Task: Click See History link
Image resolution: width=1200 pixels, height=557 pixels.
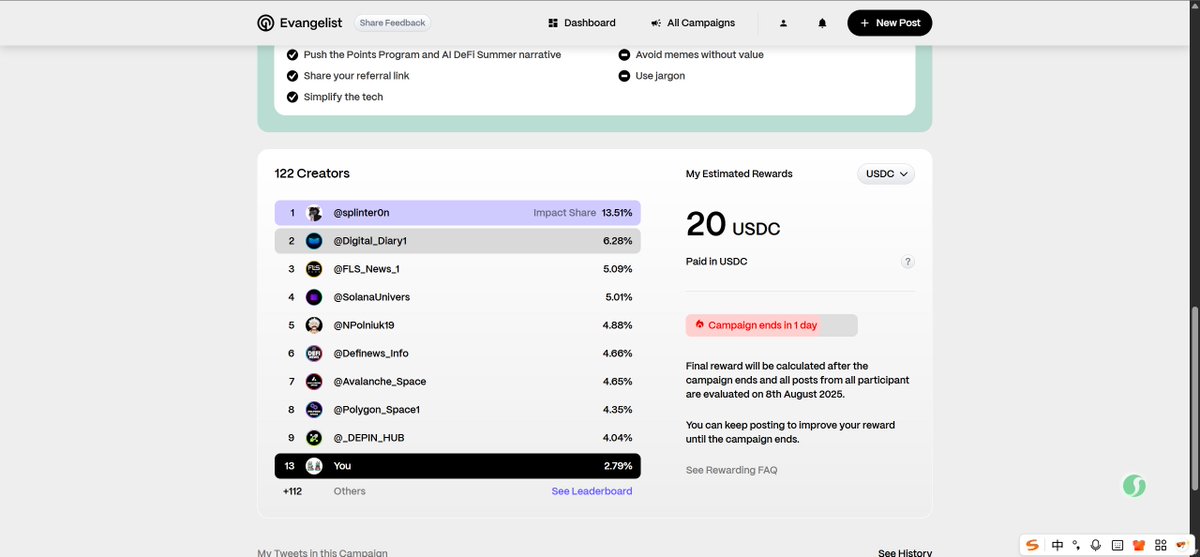Action: [x=905, y=553]
